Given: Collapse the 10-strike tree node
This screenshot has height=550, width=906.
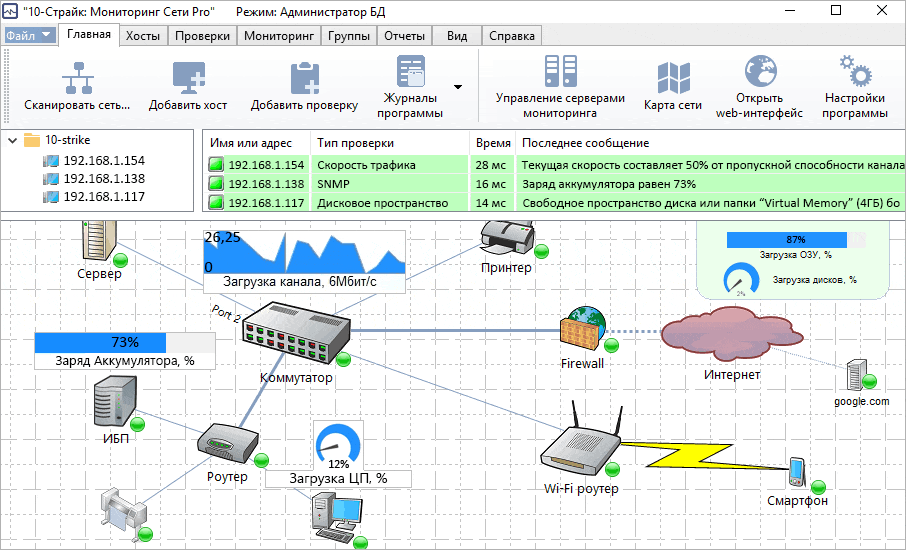Looking at the screenshot, I should point(12,141).
